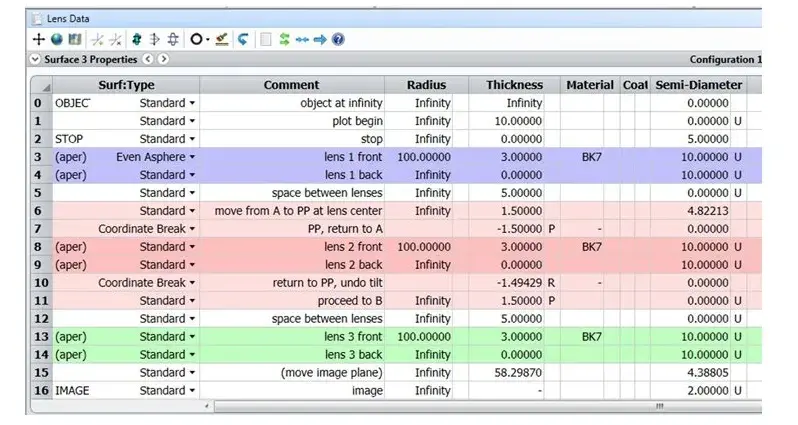Click the globe icon in the toolbar
This screenshot has height=425, width=798.
pyautogui.click(x=57, y=39)
